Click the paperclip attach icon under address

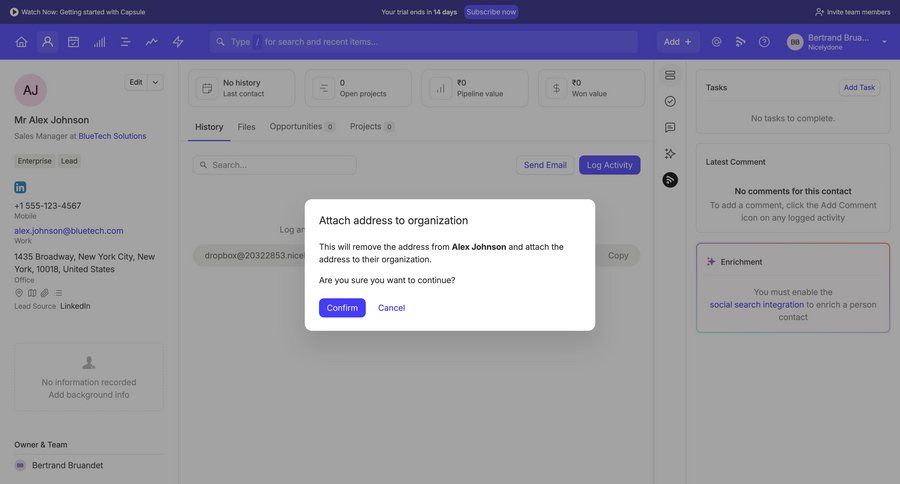[45, 293]
